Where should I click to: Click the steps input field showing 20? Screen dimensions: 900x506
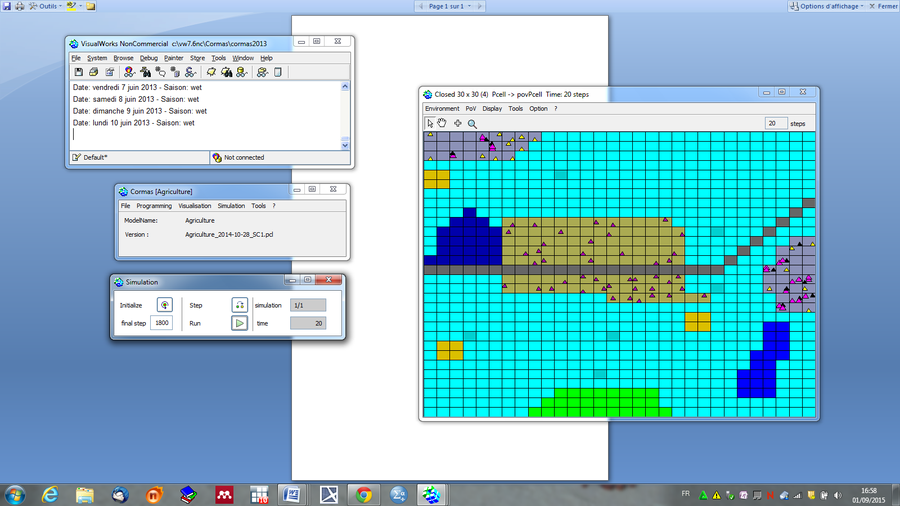[x=775, y=123]
